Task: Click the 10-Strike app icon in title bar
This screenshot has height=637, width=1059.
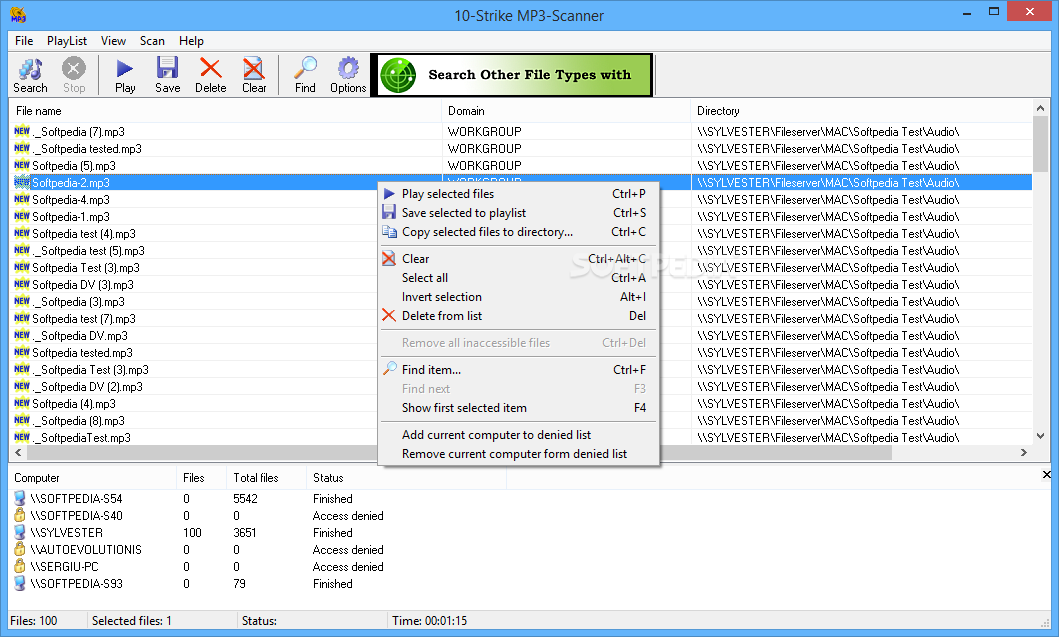Action: tap(18, 15)
